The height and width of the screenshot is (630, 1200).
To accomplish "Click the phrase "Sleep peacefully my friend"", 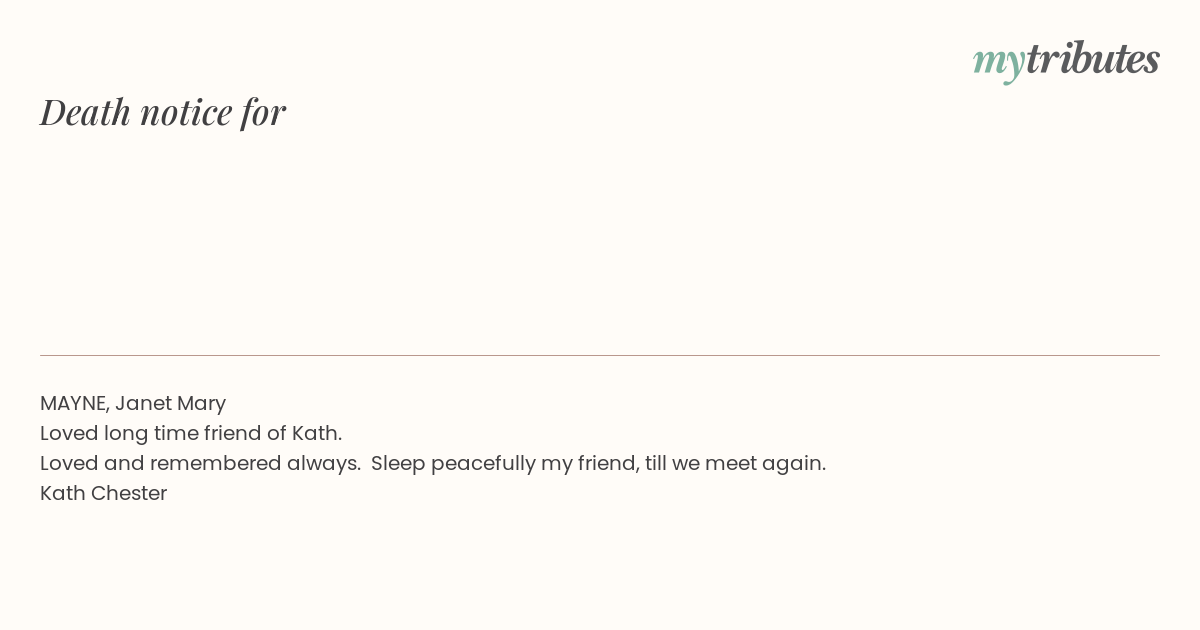I will click(502, 464).
